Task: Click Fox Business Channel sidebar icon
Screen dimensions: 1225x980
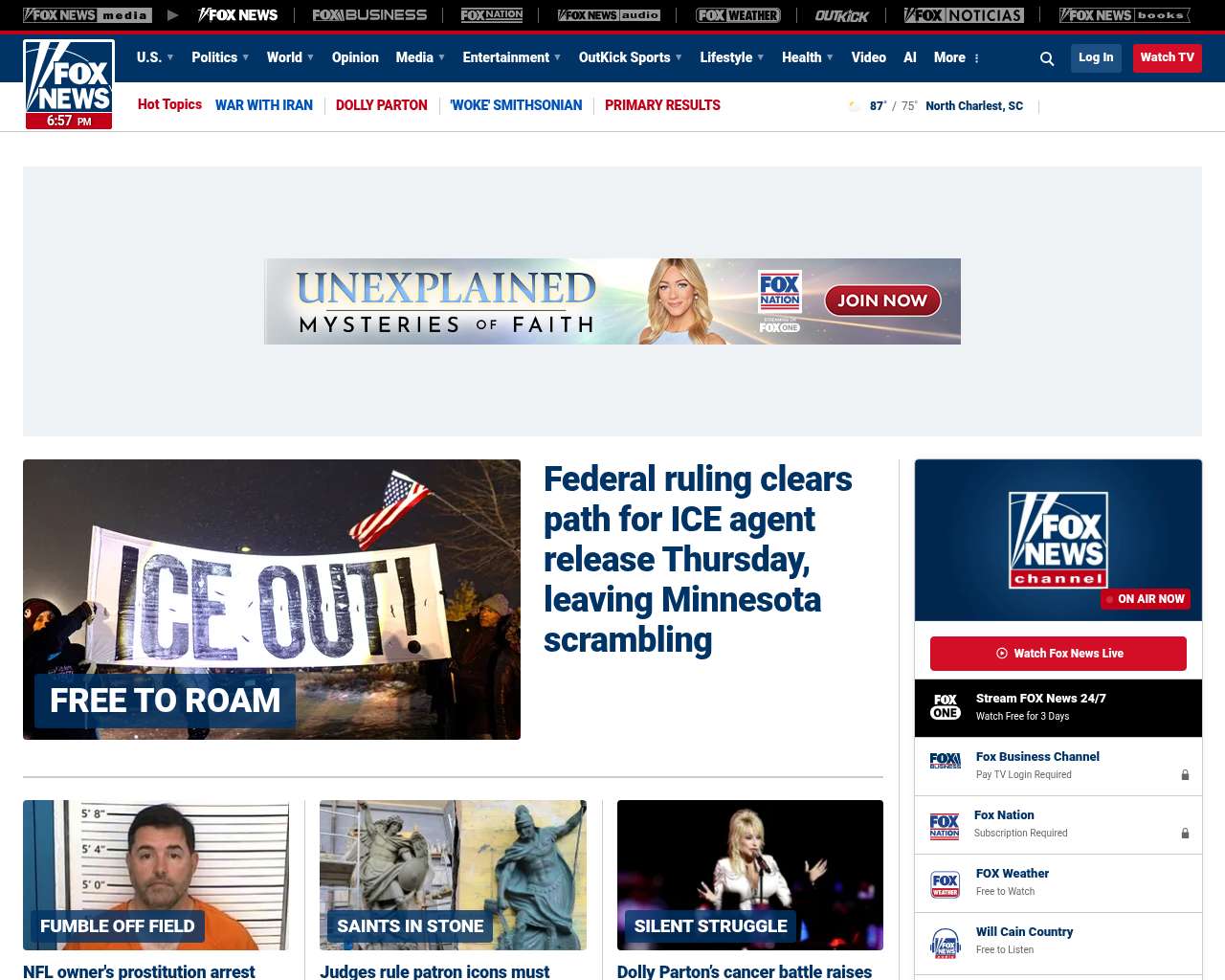Action: tap(946, 762)
